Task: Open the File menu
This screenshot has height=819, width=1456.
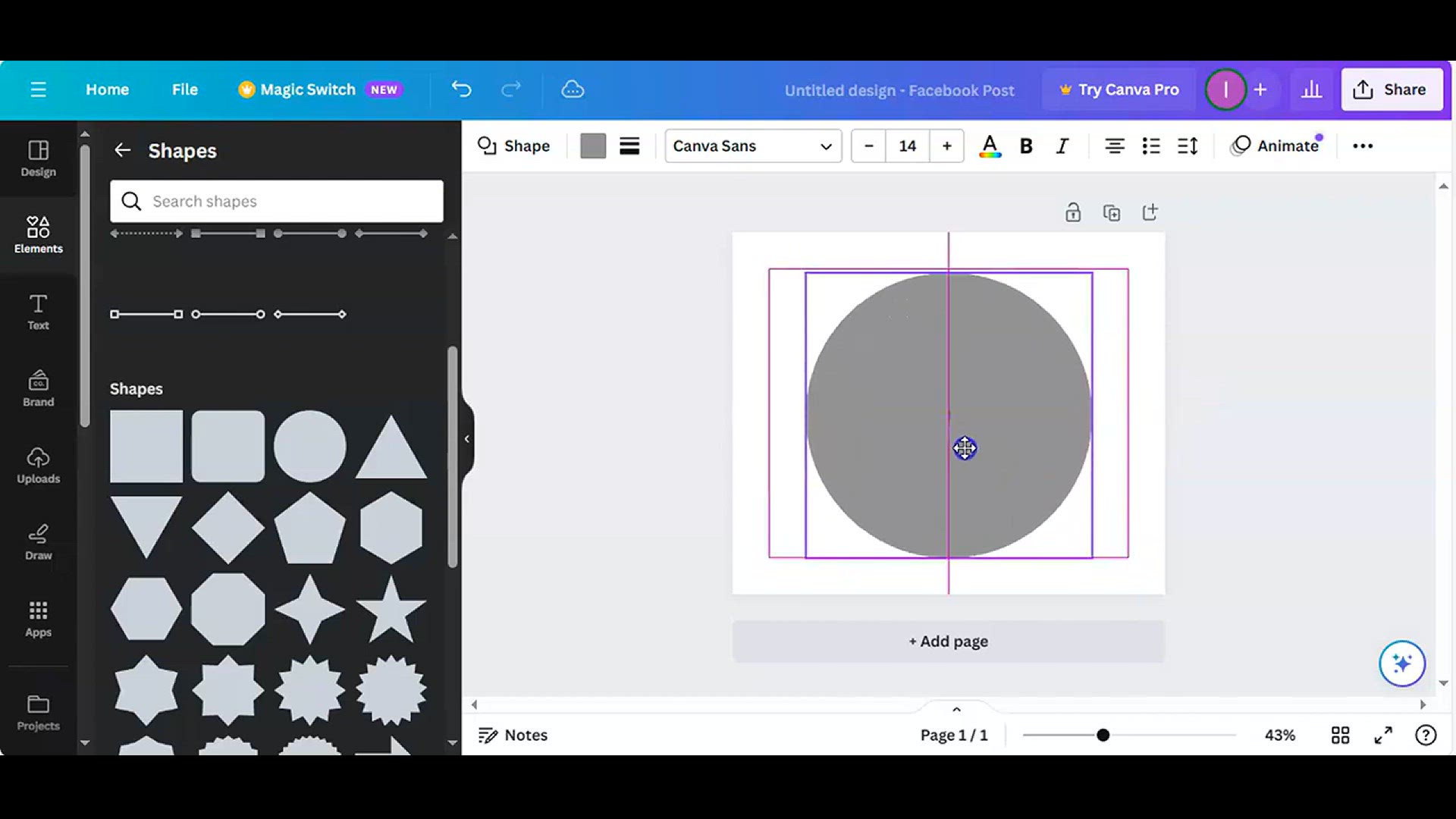Action: pos(184,89)
